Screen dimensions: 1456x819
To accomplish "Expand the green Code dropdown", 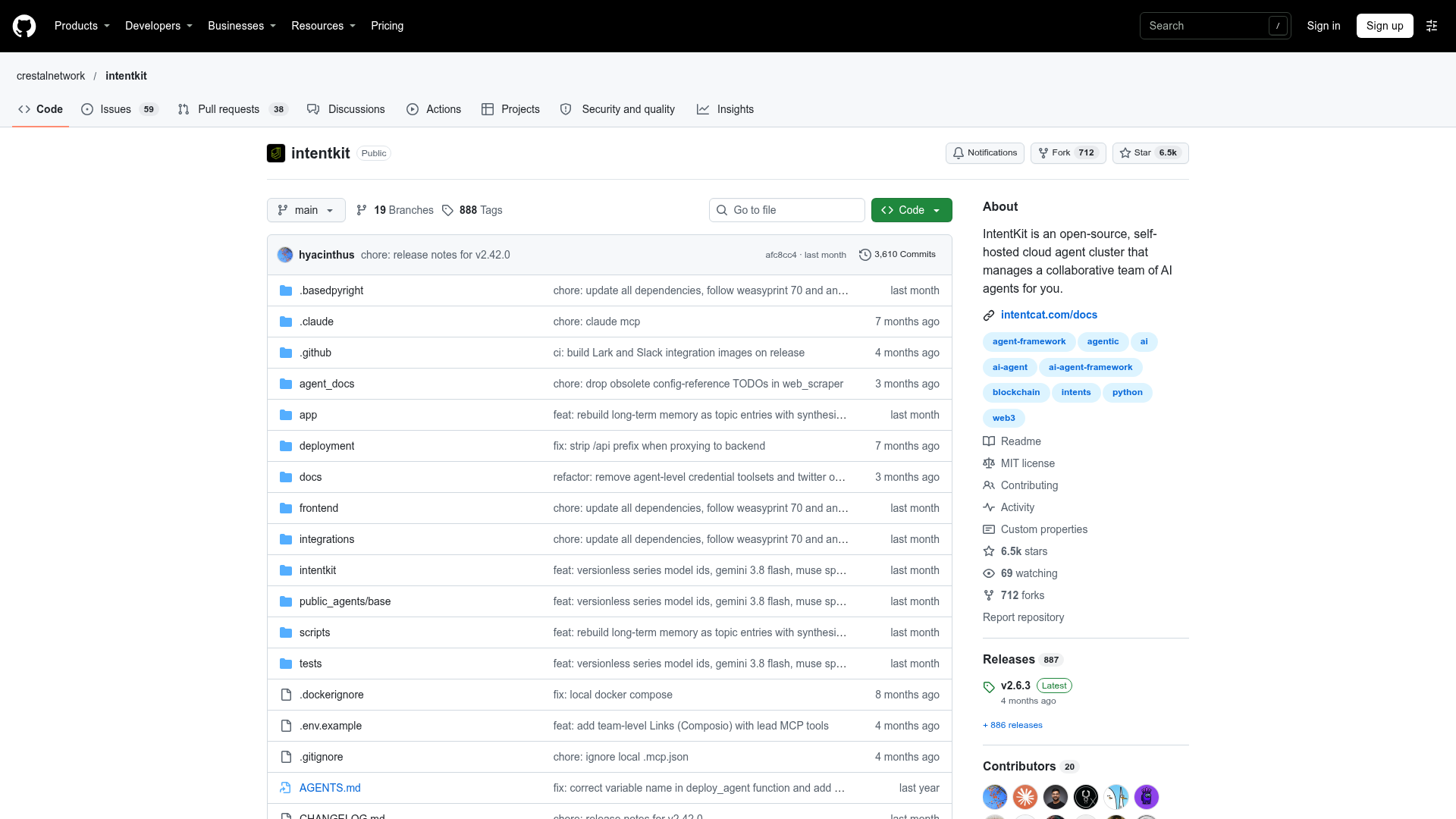I will tap(912, 210).
